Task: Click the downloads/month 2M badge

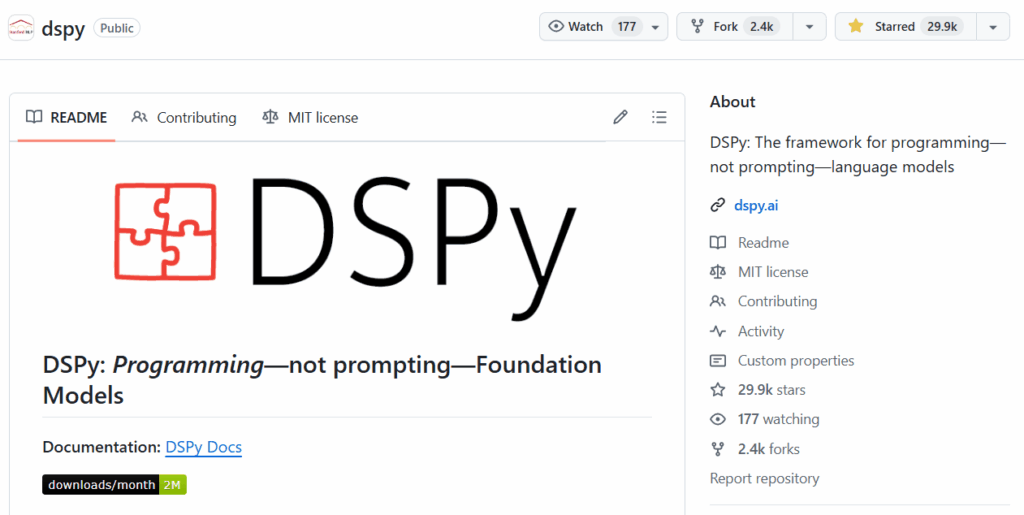Action: click(x=114, y=485)
